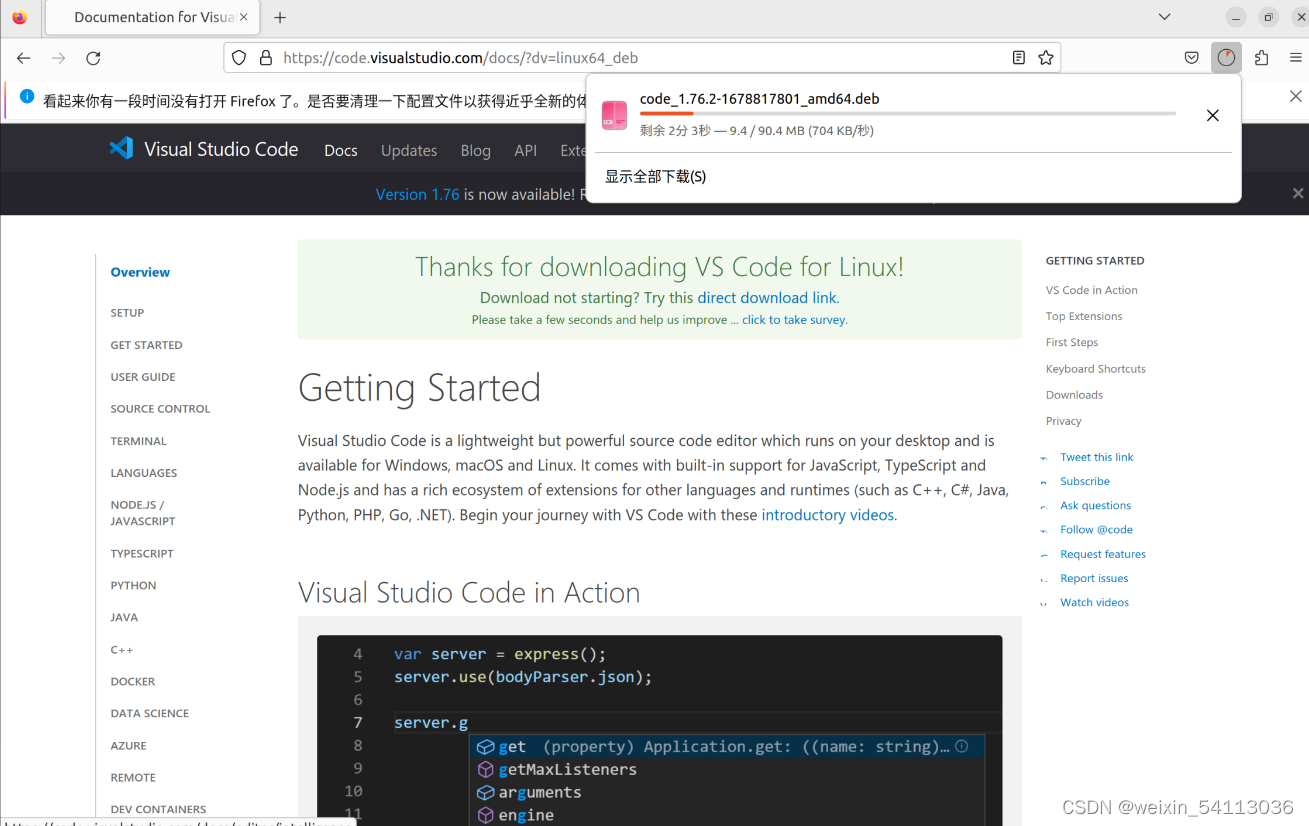Click Follow @code link
Image resolution: width=1309 pixels, height=826 pixels.
tap(1096, 529)
